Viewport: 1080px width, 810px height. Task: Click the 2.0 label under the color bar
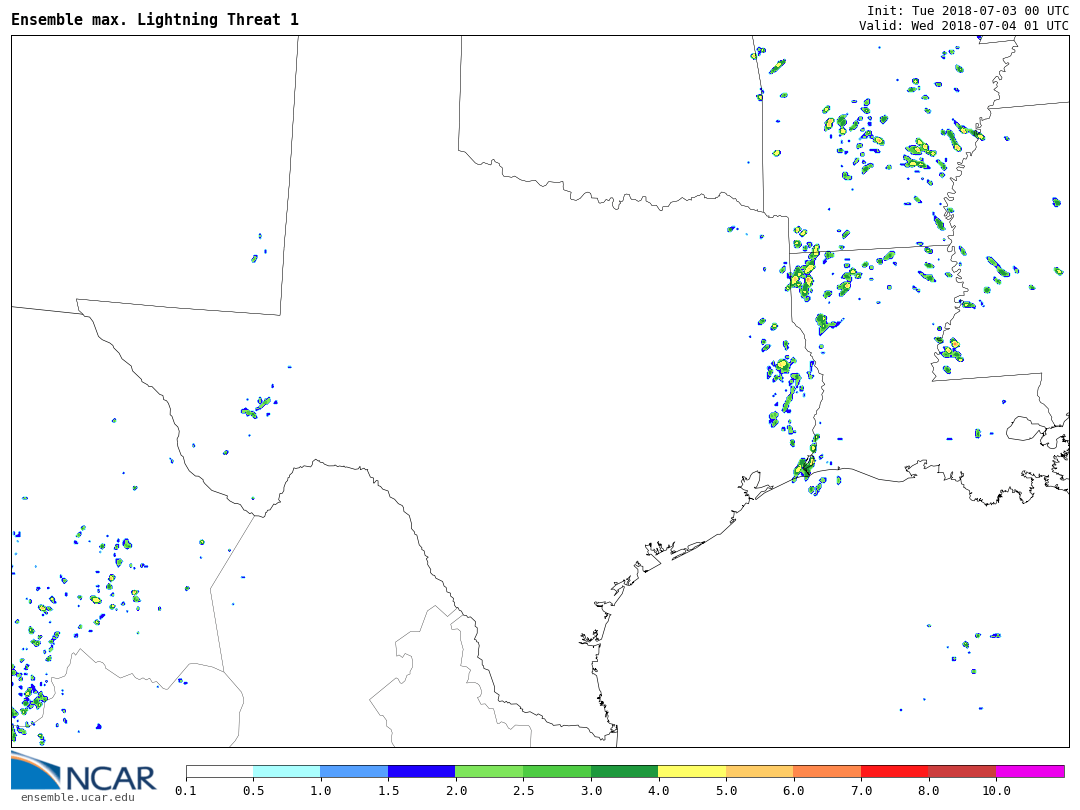(x=456, y=791)
